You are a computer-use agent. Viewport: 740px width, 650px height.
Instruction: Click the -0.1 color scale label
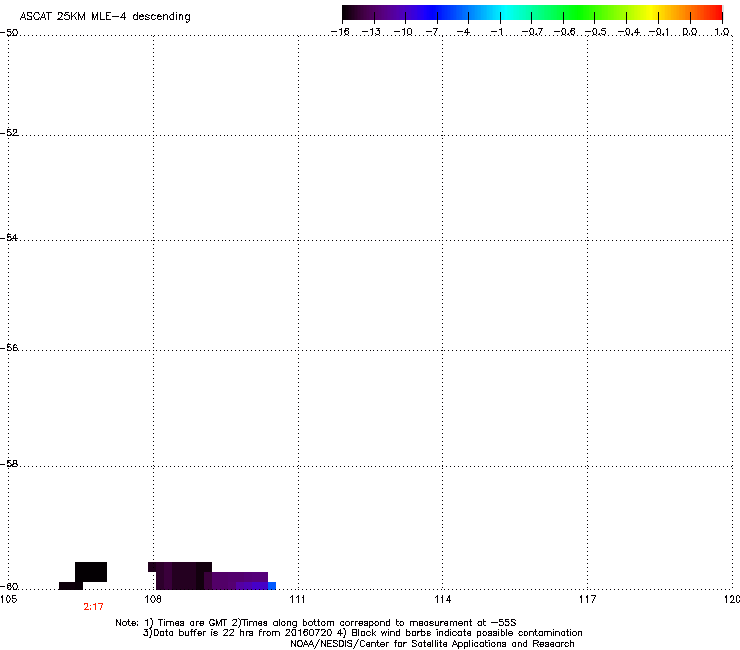(x=659, y=32)
